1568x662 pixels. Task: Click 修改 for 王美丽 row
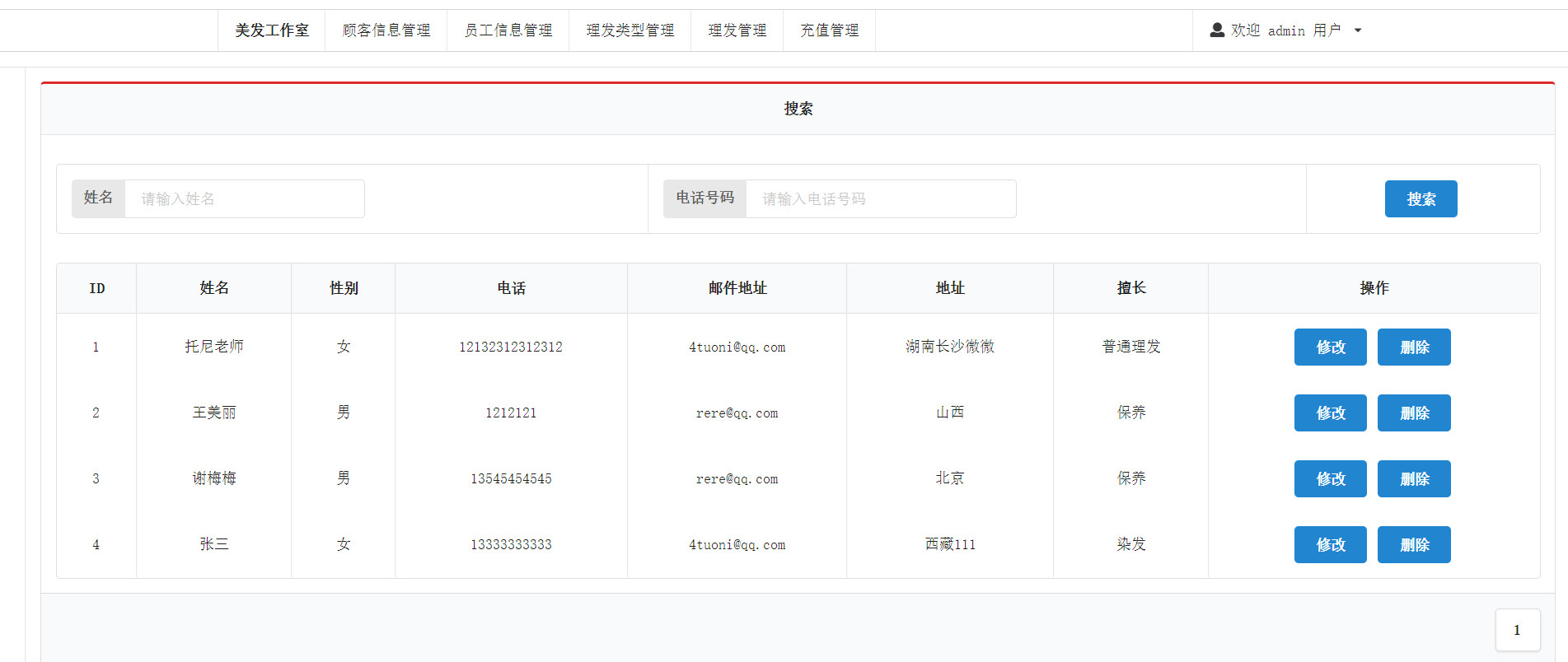(x=1331, y=413)
